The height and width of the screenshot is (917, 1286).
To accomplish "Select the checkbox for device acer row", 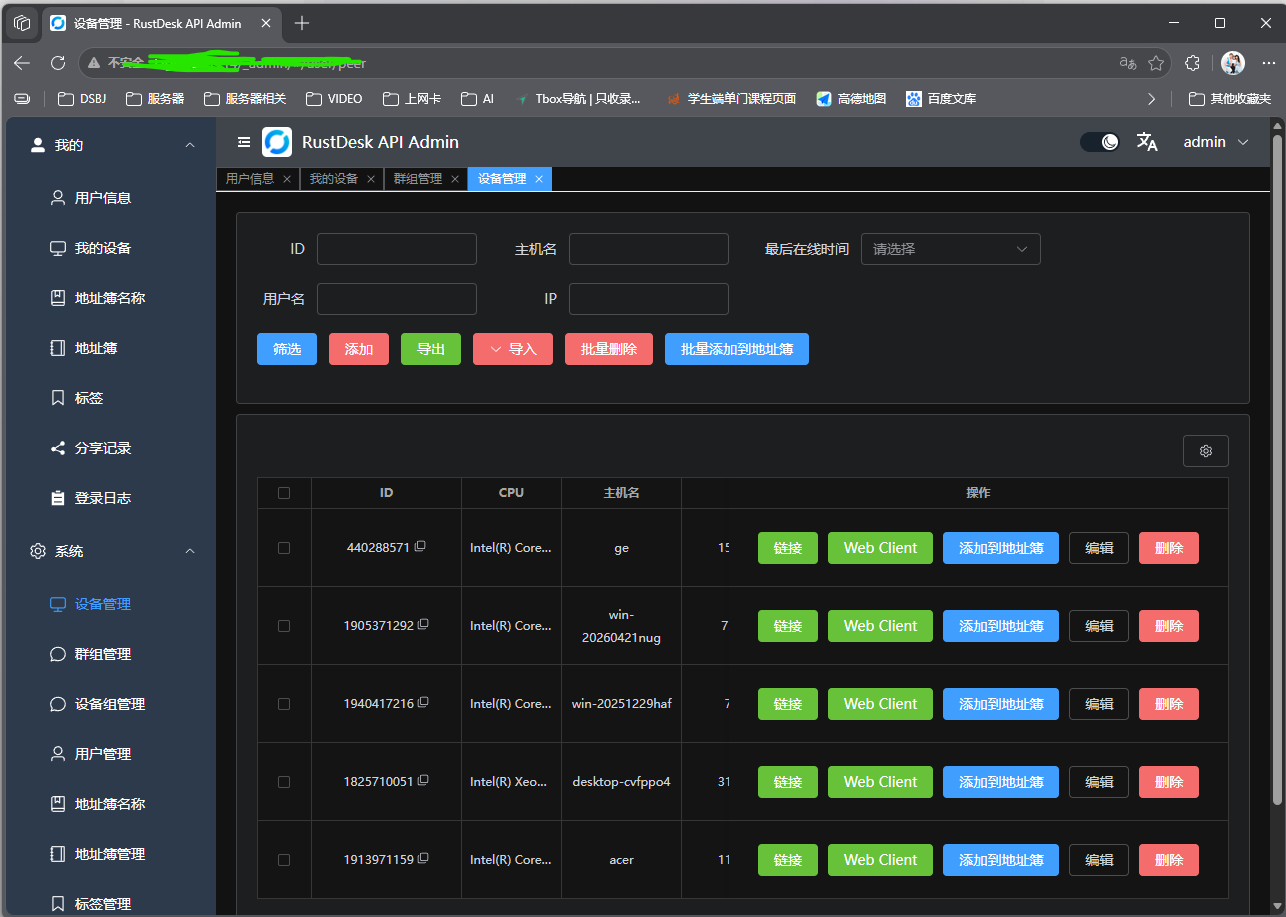I will point(284,860).
